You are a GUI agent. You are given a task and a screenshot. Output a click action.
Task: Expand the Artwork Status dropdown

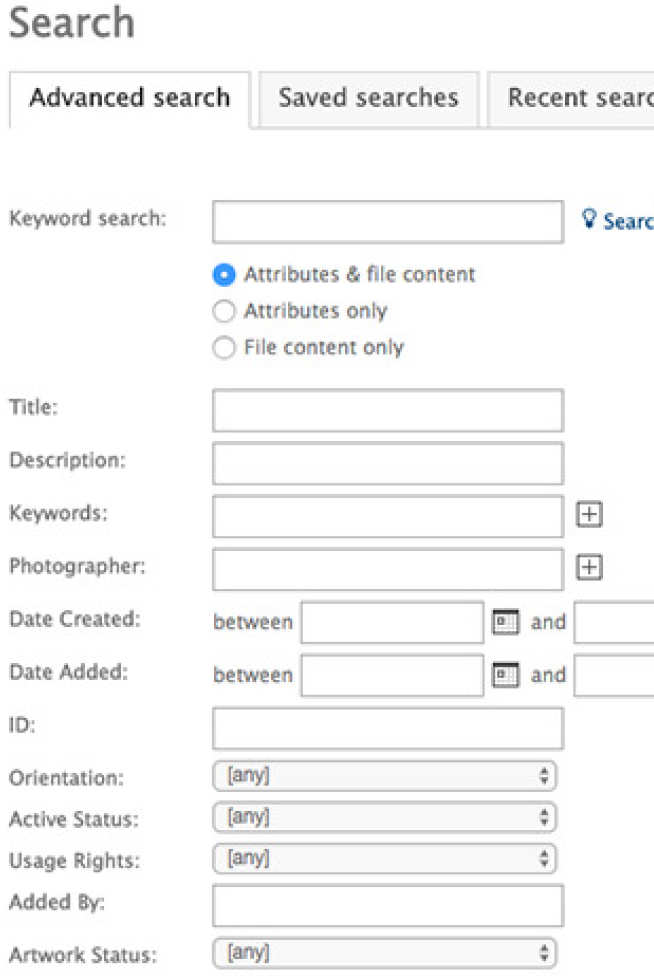(x=384, y=953)
